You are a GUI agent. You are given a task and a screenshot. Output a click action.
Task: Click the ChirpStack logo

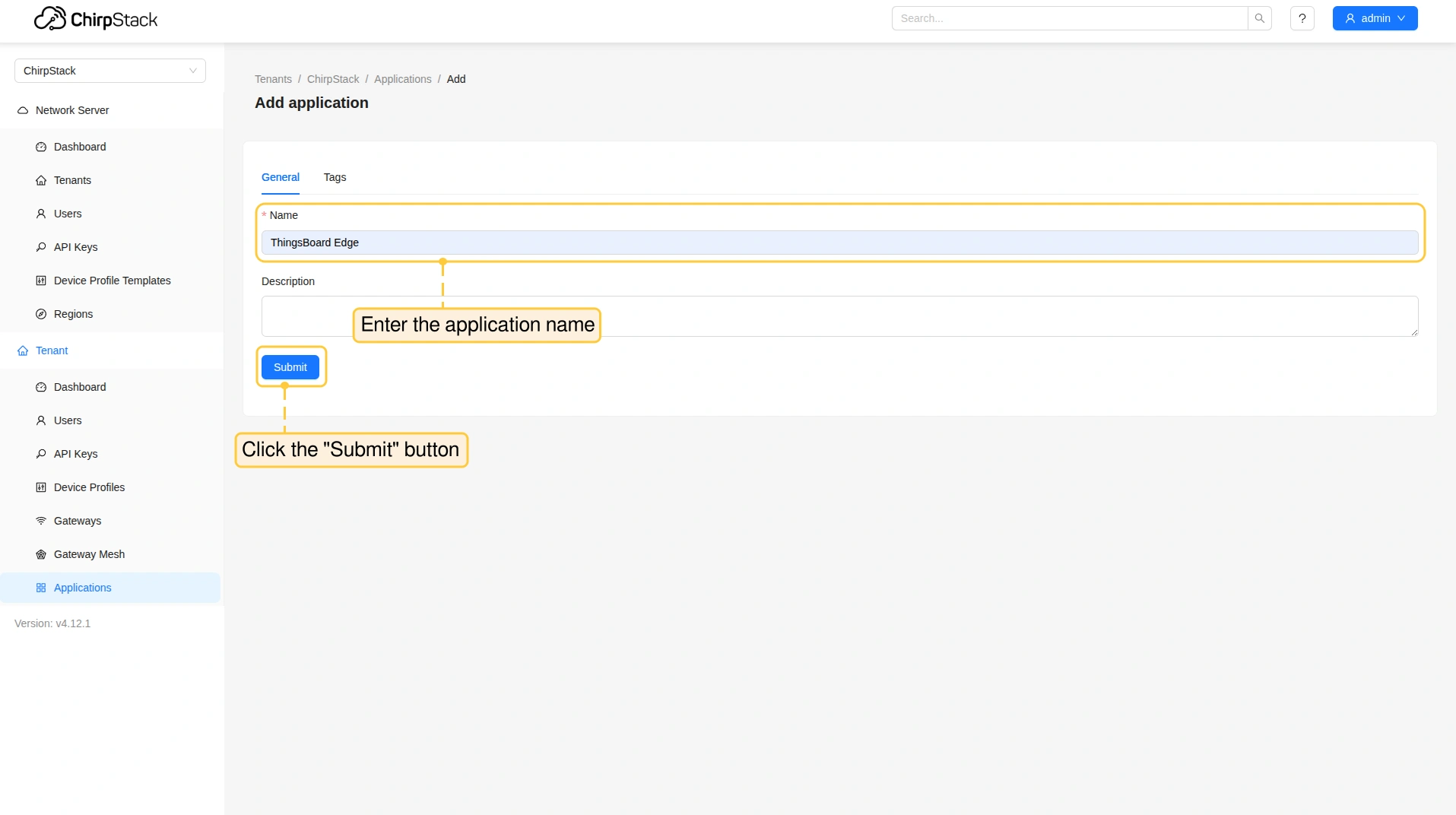pos(96,19)
